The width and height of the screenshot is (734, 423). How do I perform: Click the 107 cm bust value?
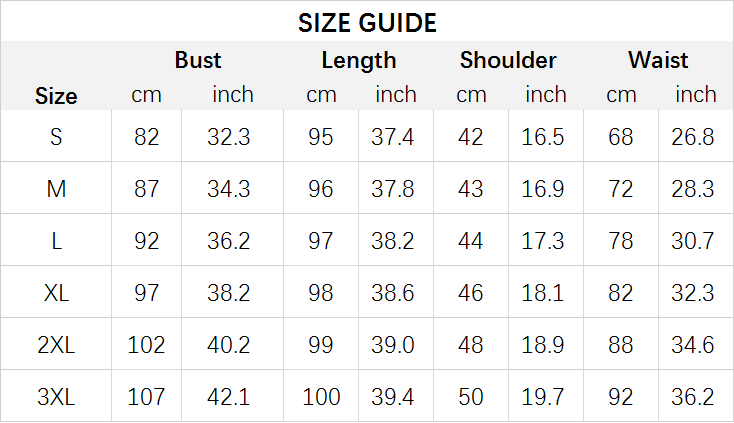pos(146,397)
